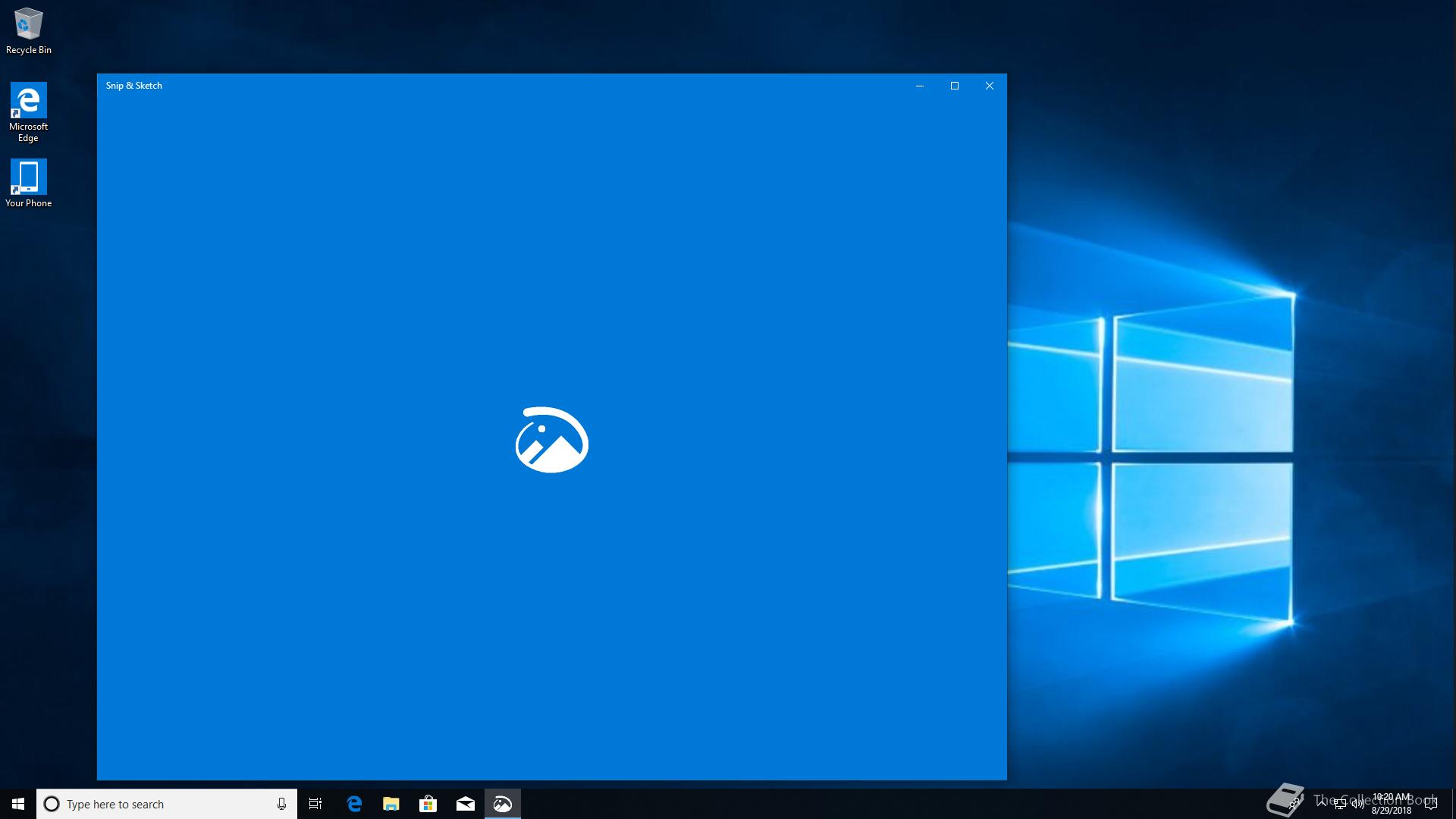The image size is (1456, 819).
Task: Open the Action Center notifications icon
Action: coord(1431,804)
